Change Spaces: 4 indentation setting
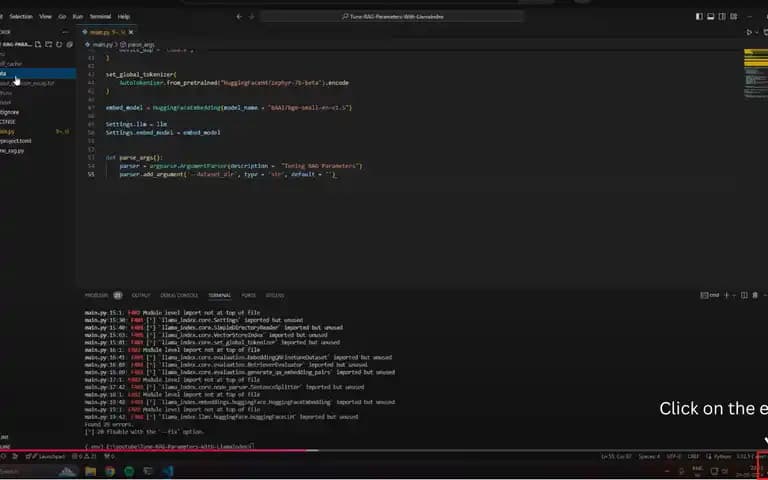 pos(649,456)
